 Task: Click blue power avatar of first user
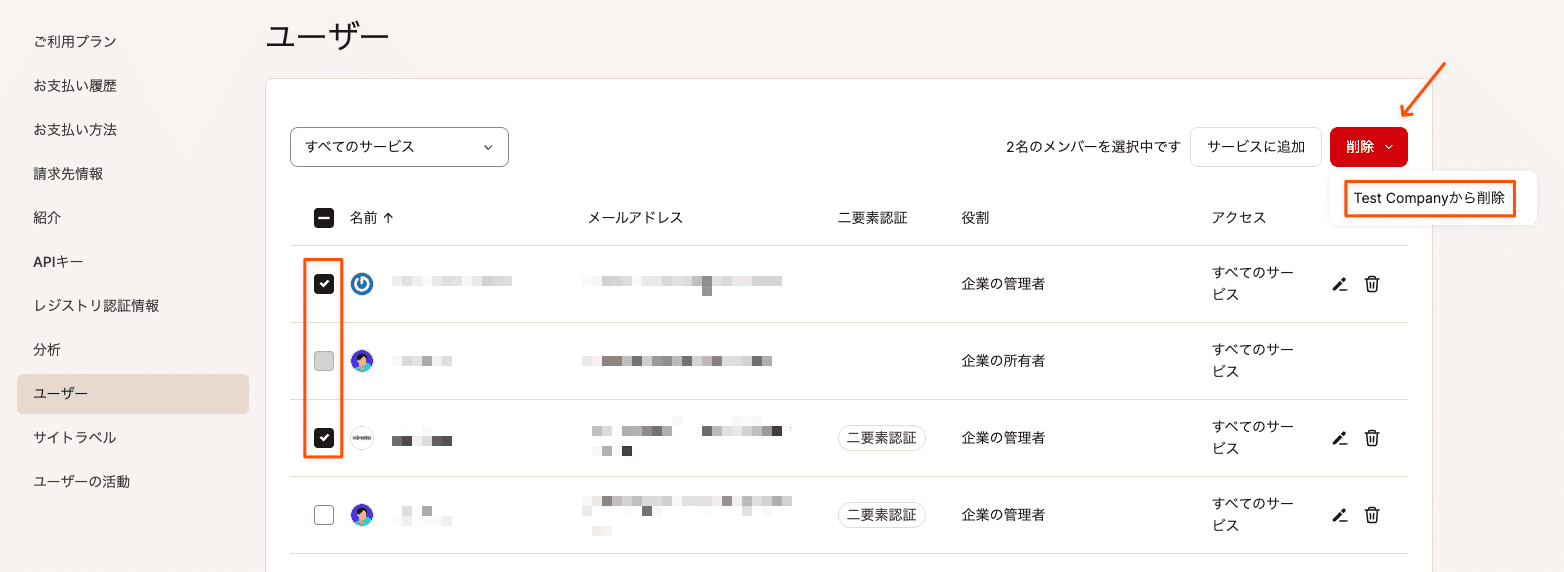(x=362, y=284)
